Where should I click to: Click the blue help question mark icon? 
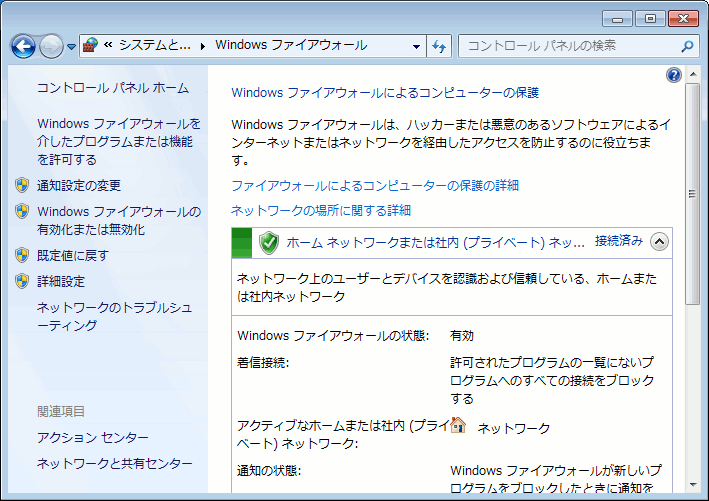coord(673,76)
